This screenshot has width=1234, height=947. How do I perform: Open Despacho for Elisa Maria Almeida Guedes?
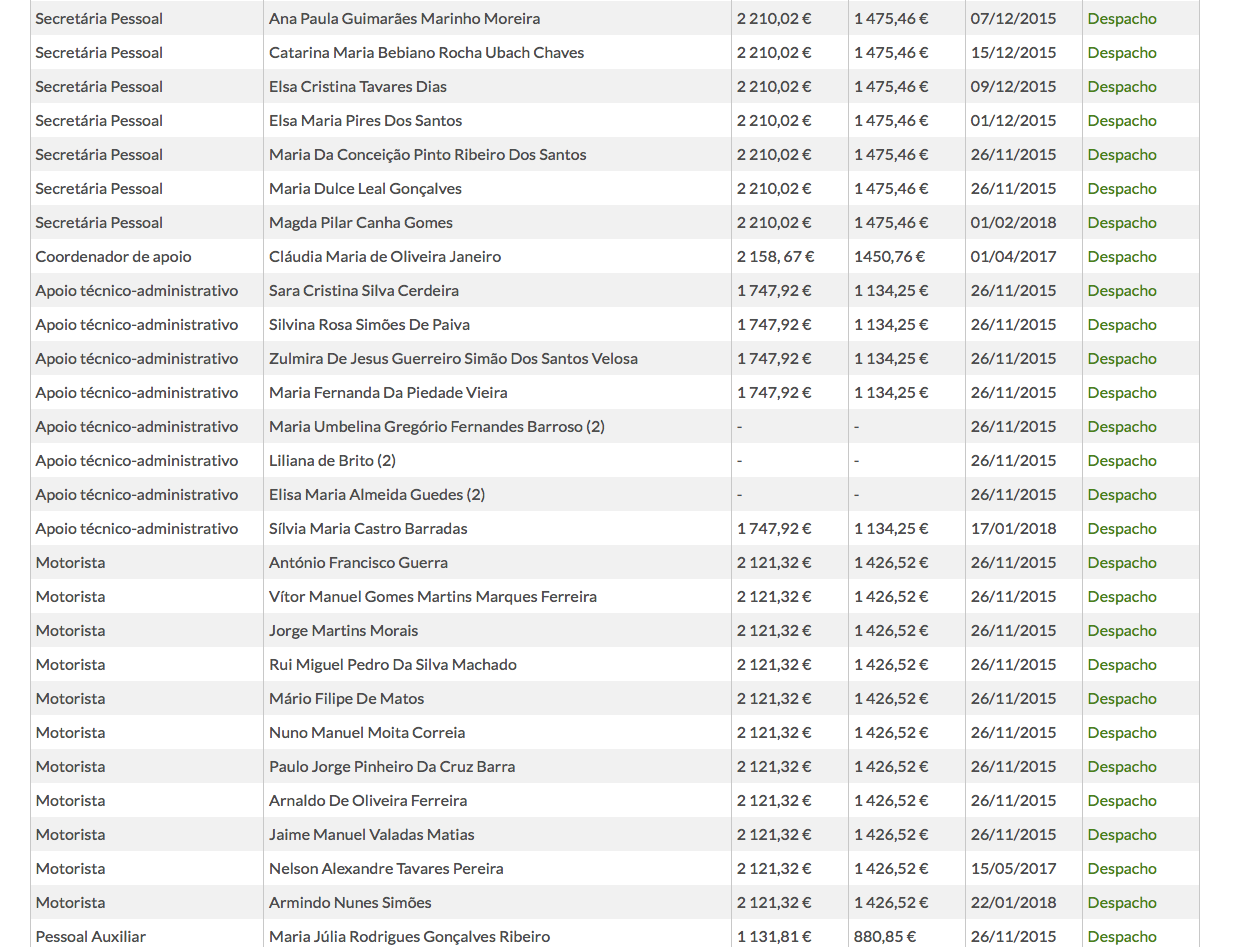pyautogui.click(x=1121, y=495)
